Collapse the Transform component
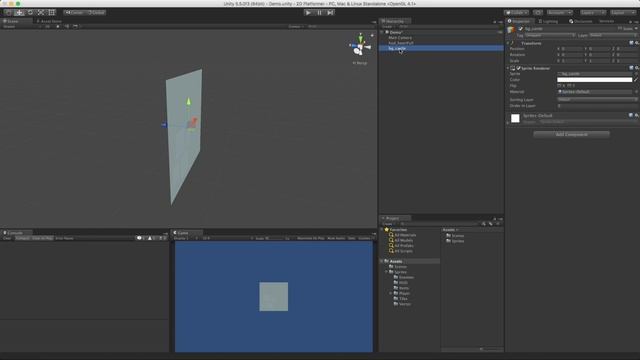 (508, 43)
